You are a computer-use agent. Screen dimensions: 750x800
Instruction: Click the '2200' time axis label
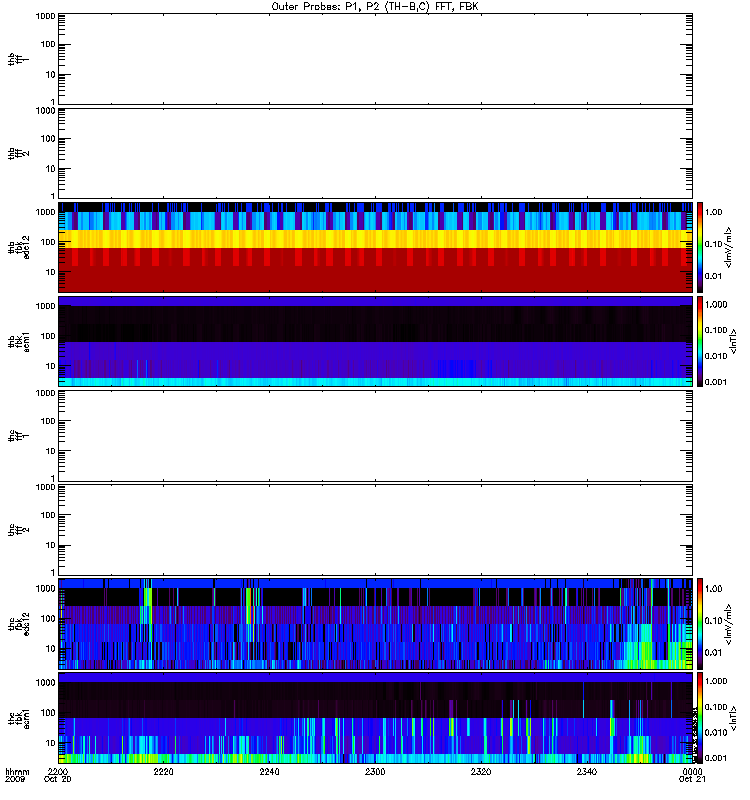[58, 771]
